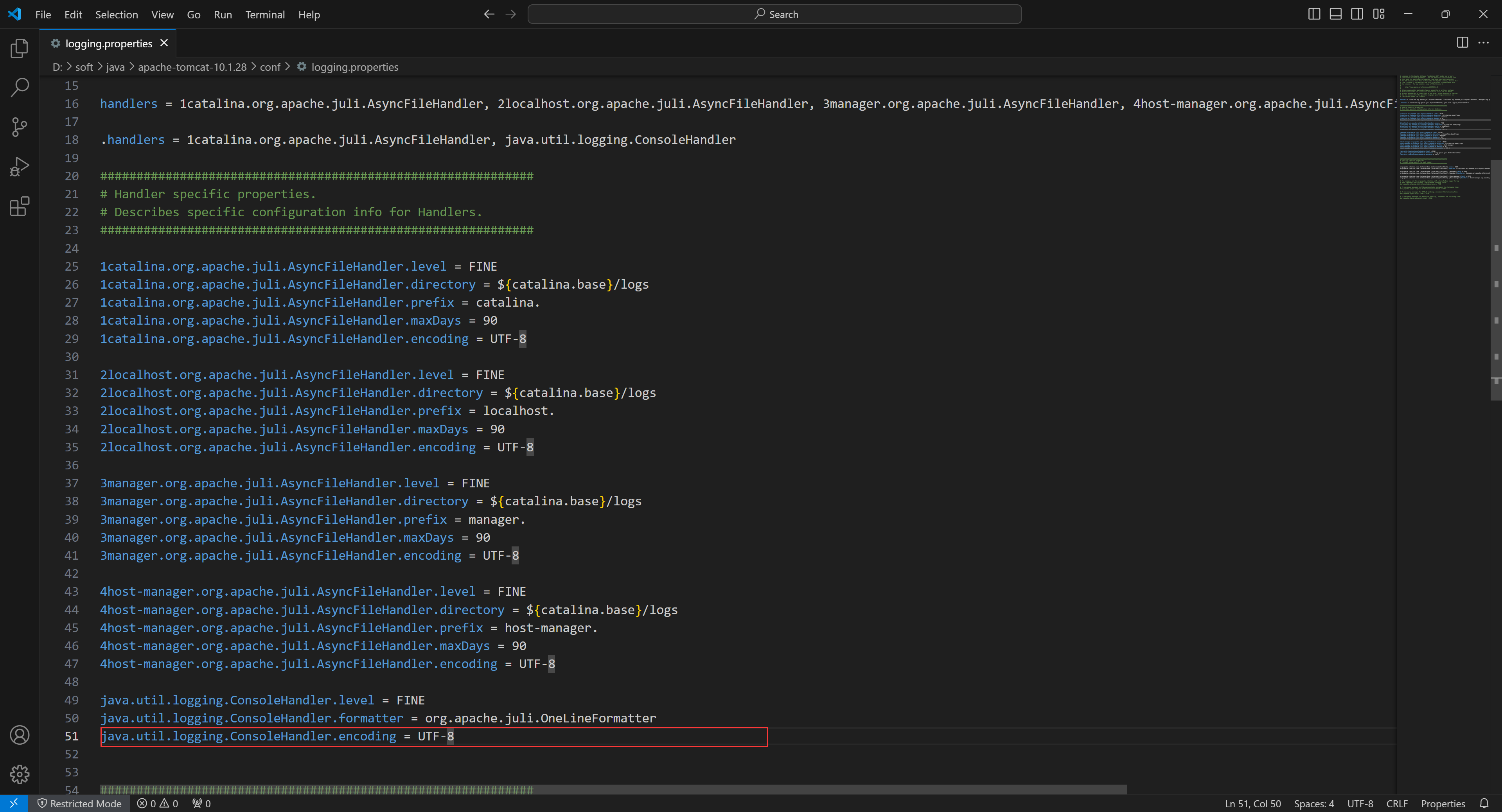
Task: Click the conf folder breadcrumb
Action: click(x=270, y=67)
